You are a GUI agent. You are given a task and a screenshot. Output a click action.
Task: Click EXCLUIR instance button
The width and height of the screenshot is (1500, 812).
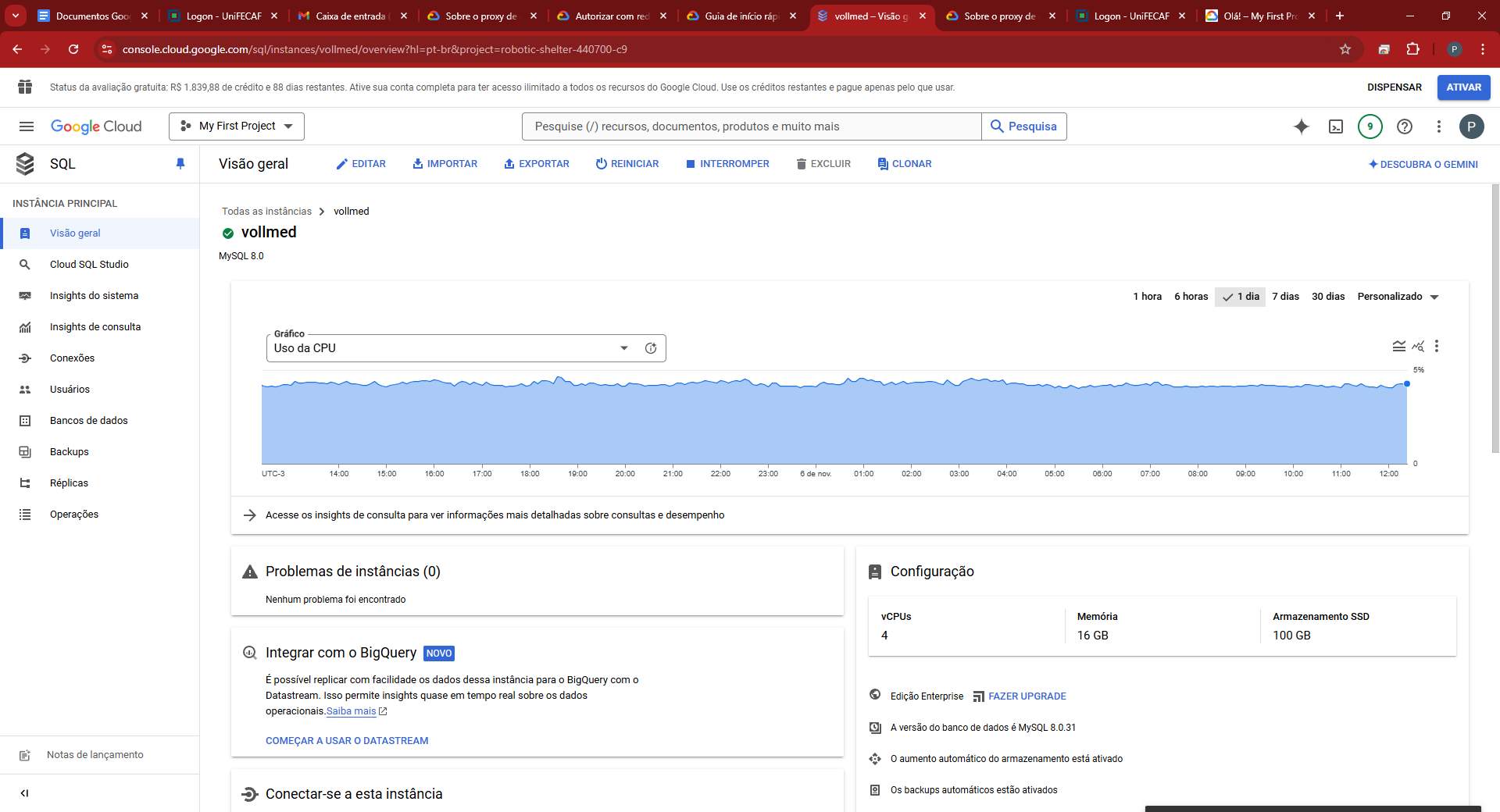(x=823, y=164)
